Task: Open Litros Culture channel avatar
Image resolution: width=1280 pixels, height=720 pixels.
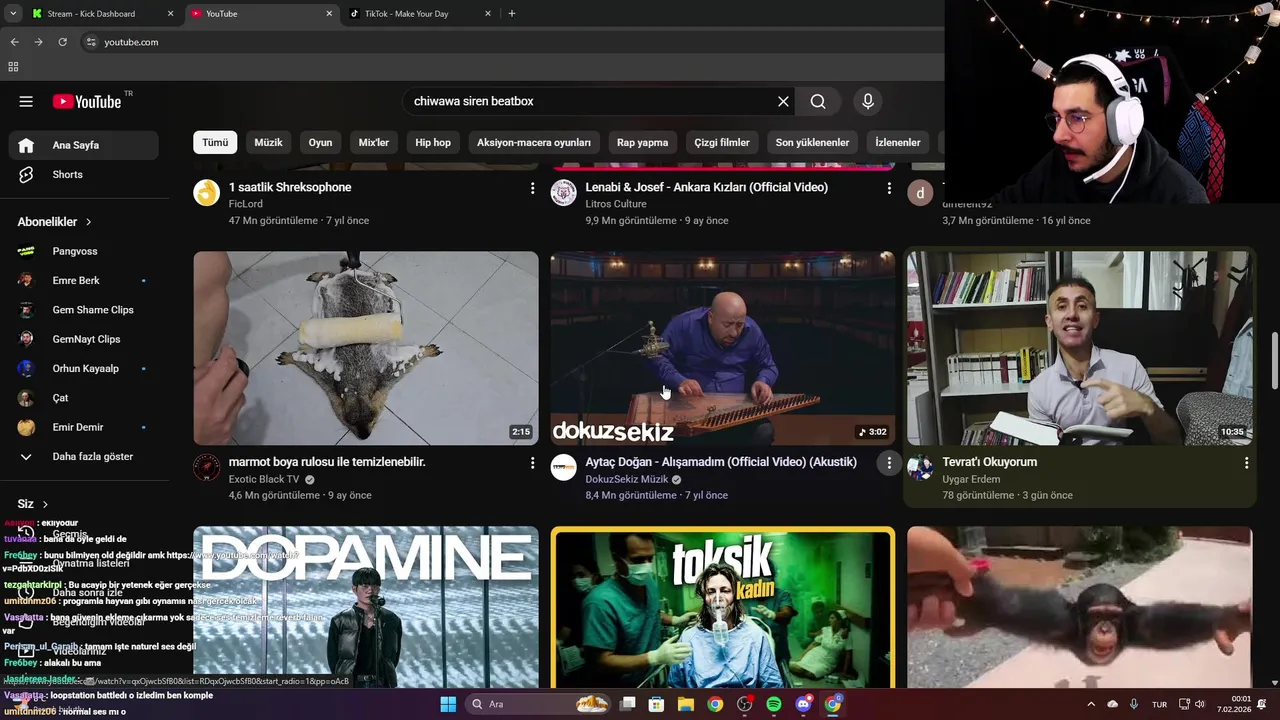Action: 564,192
